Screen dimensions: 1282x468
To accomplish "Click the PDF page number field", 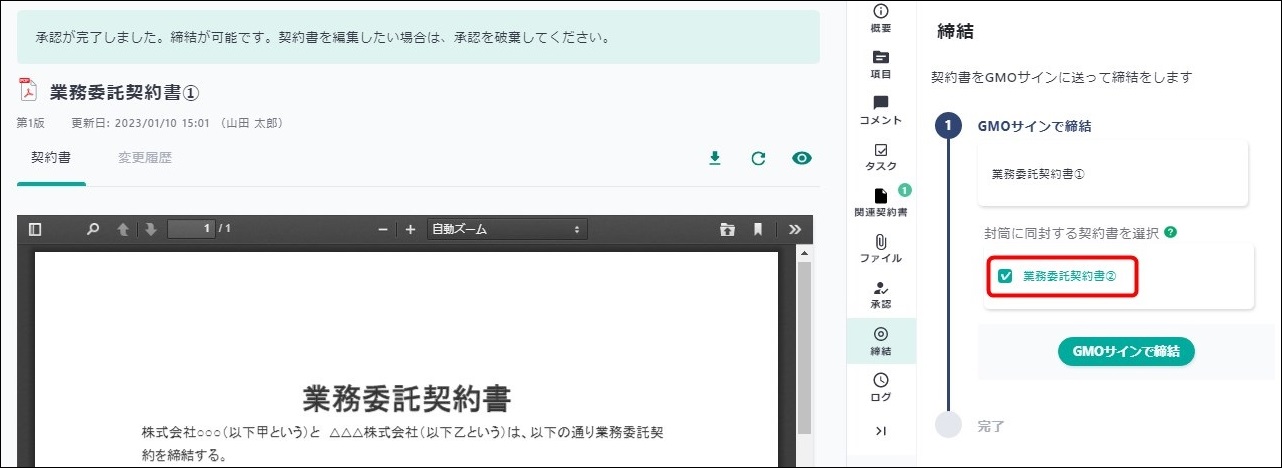I will click(x=190, y=229).
